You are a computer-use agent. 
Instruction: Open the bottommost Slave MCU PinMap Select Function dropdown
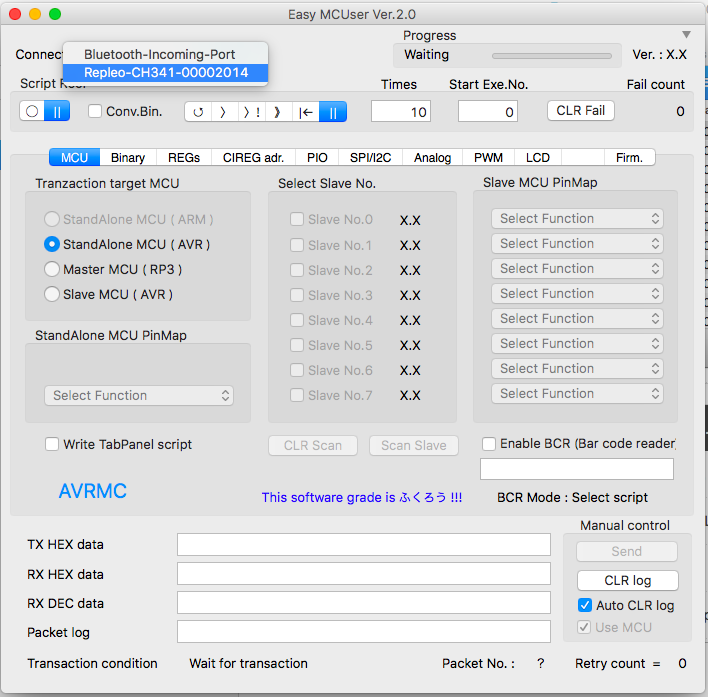577,394
